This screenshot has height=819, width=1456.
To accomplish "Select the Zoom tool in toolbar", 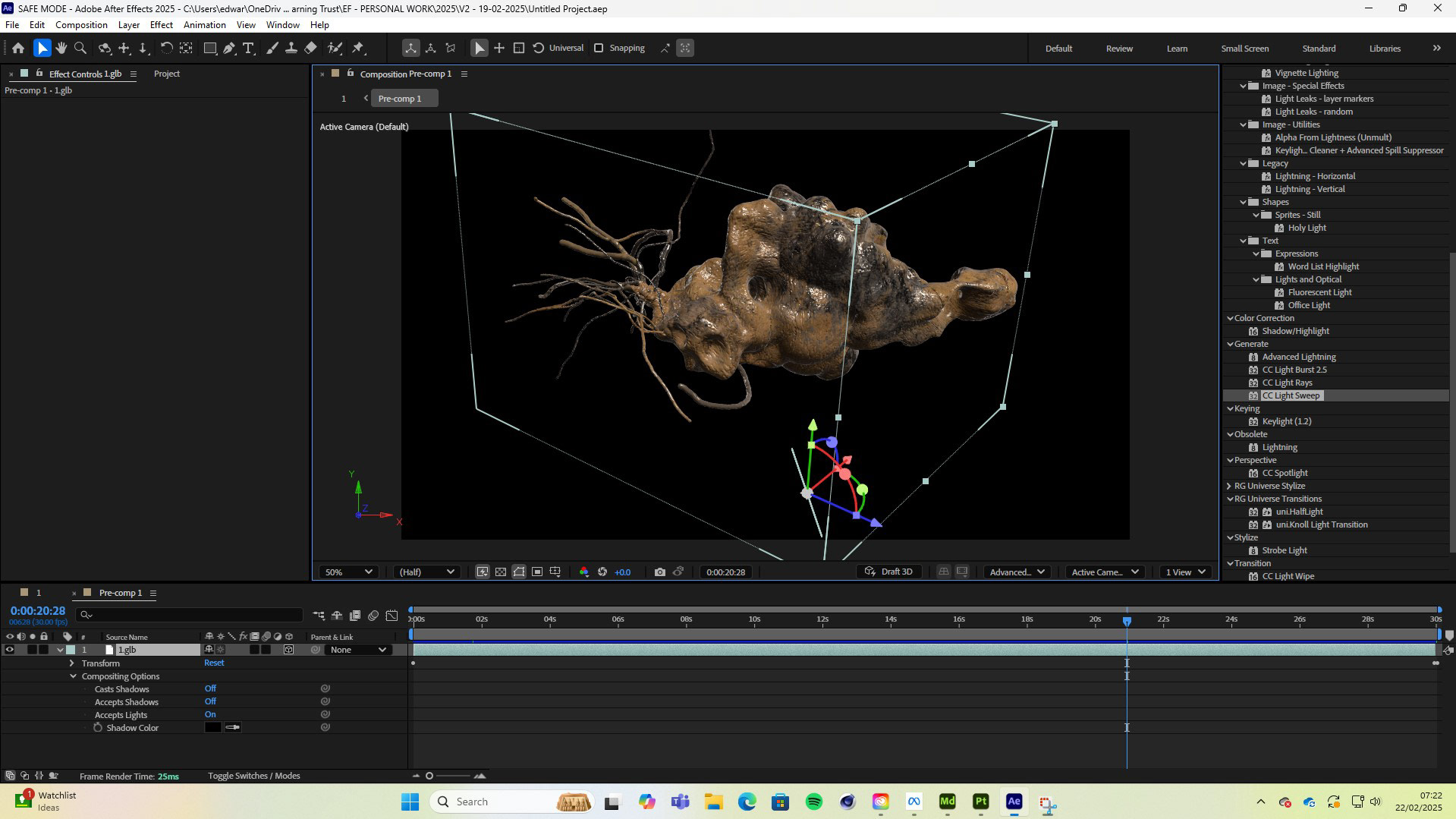I will coord(80,48).
